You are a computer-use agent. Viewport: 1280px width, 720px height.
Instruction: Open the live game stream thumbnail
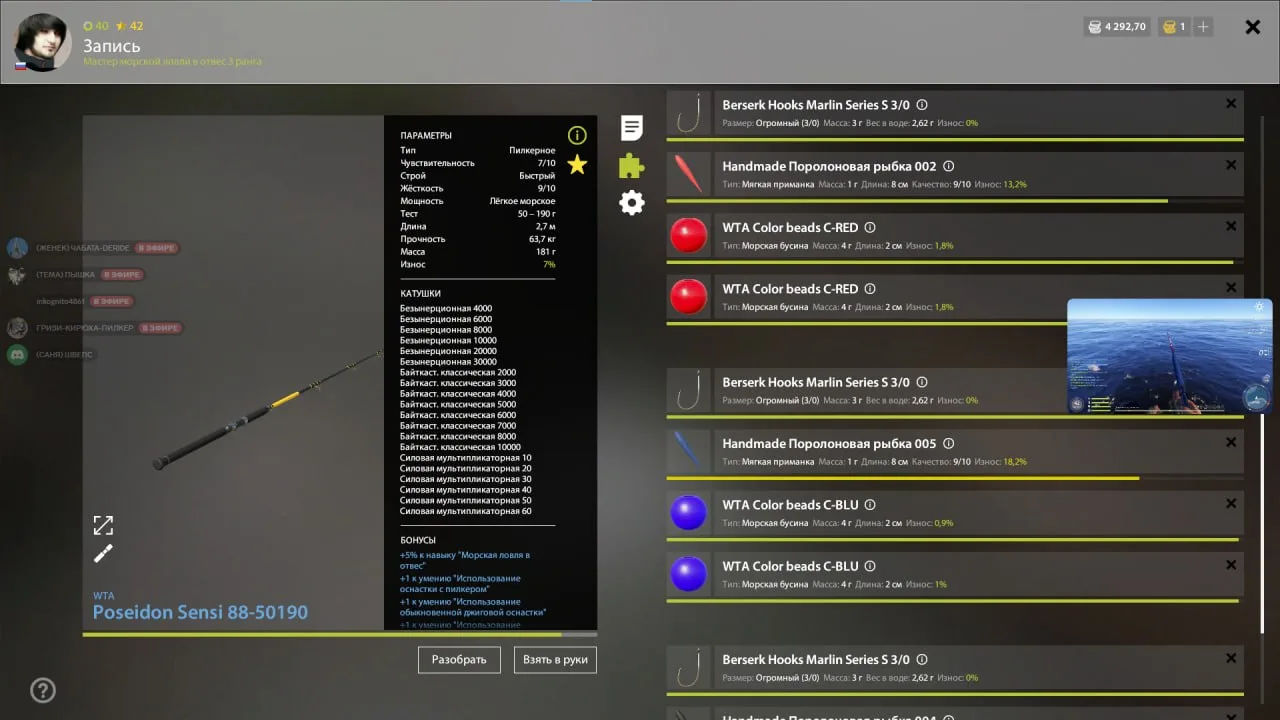(1170, 356)
